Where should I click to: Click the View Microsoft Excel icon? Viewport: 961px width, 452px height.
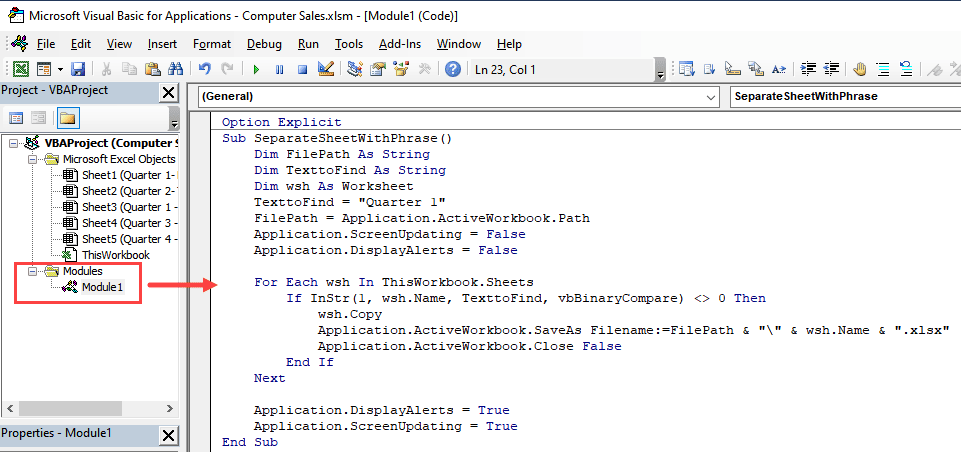tap(21, 69)
